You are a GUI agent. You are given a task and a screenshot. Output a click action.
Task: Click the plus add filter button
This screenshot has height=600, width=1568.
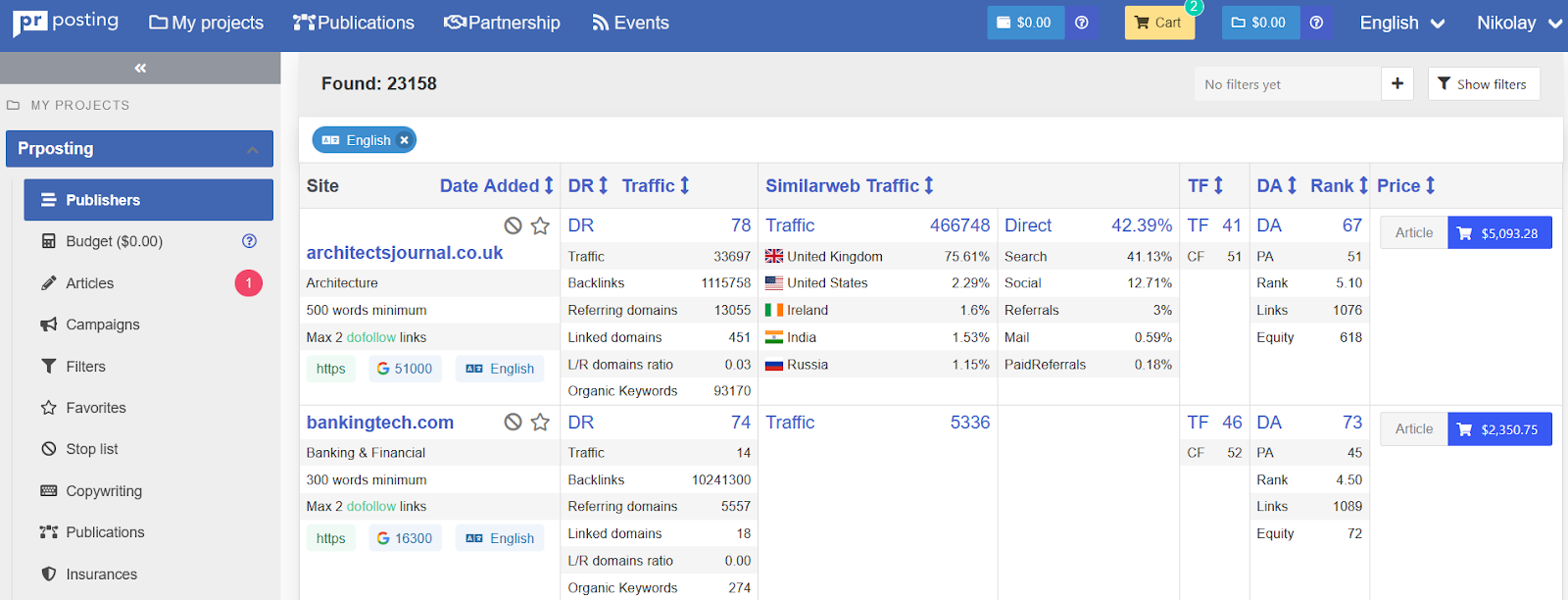(x=1397, y=84)
